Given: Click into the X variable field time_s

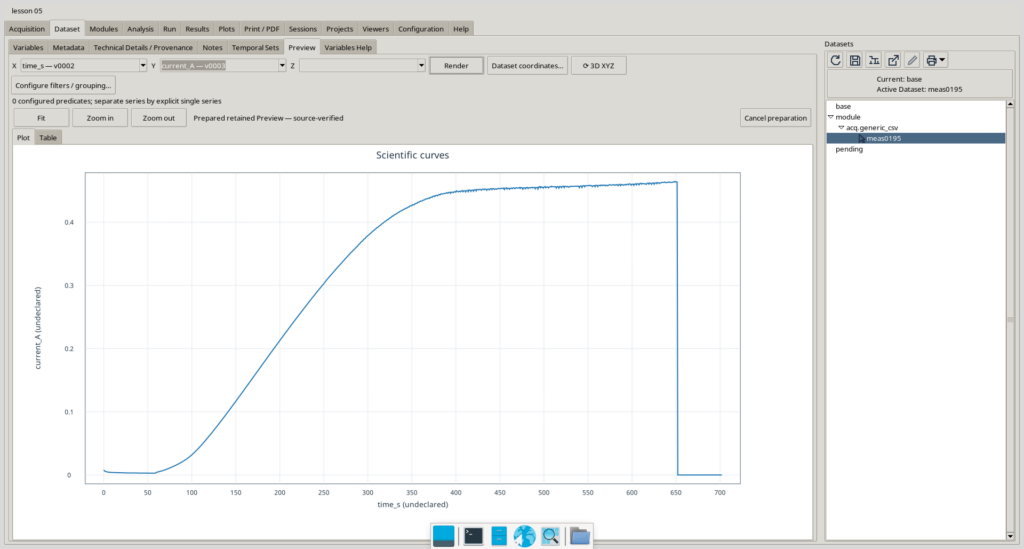Looking at the screenshot, I should click(x=80, y=65).
